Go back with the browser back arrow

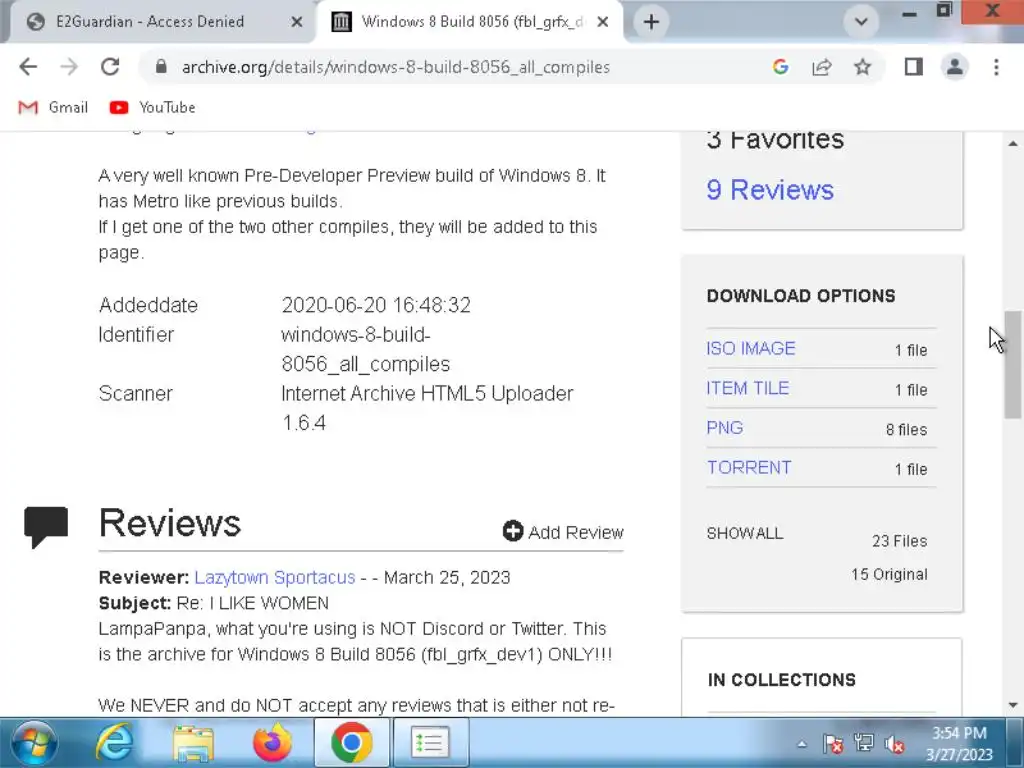28,67
